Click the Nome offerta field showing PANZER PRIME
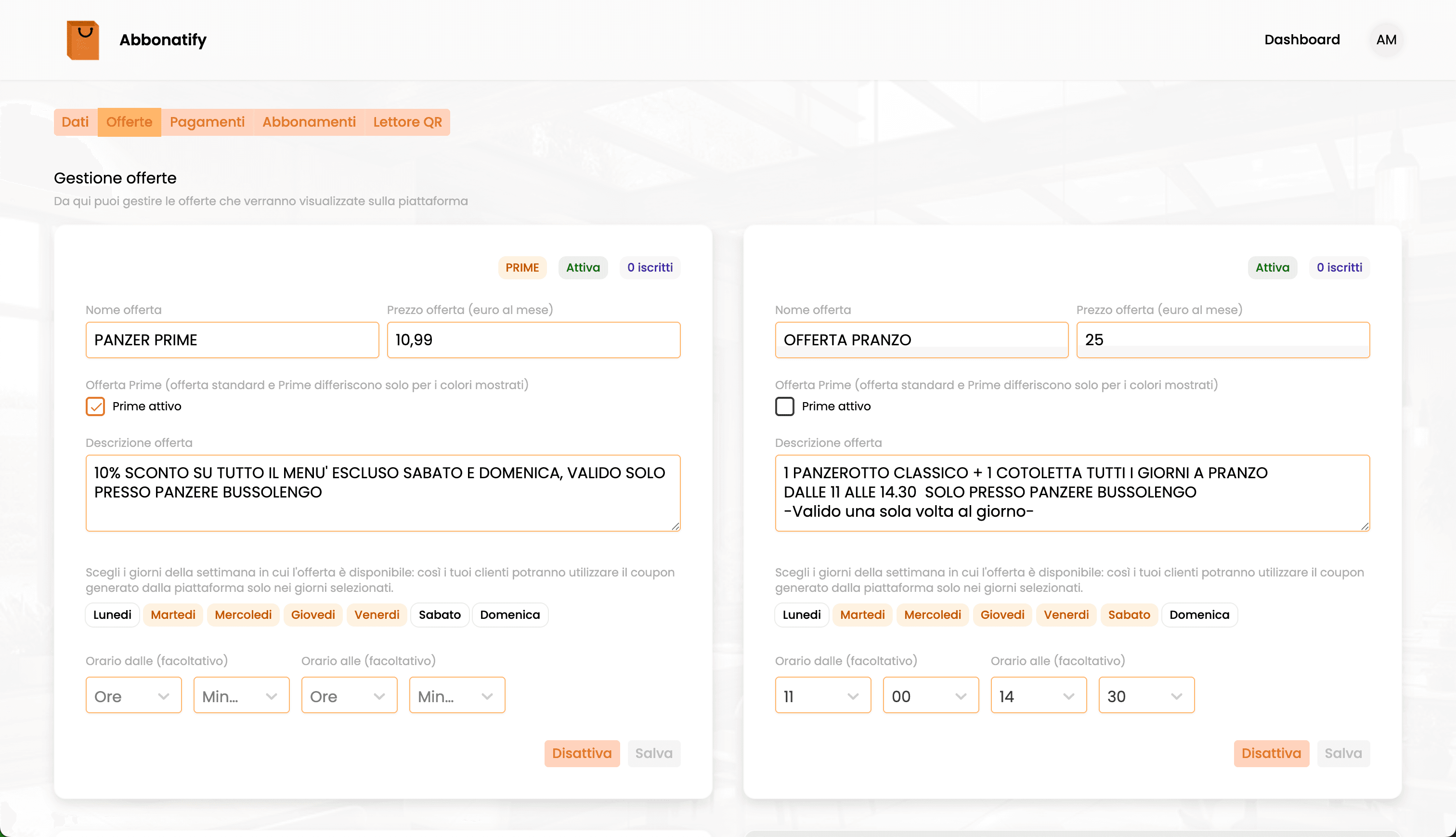The image size is (1456, 837). [232, 340]
